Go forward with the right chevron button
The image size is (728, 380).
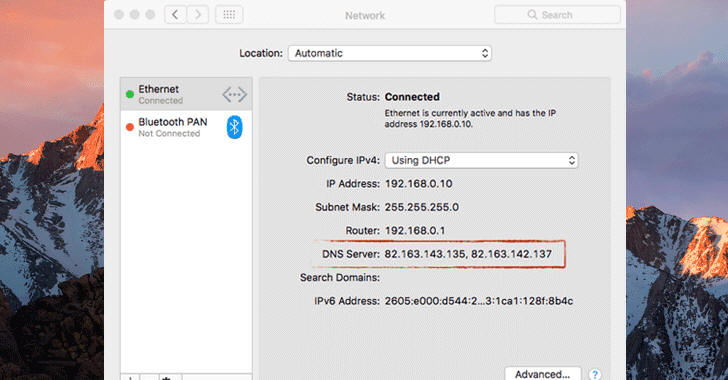click(x=198, y=15)
